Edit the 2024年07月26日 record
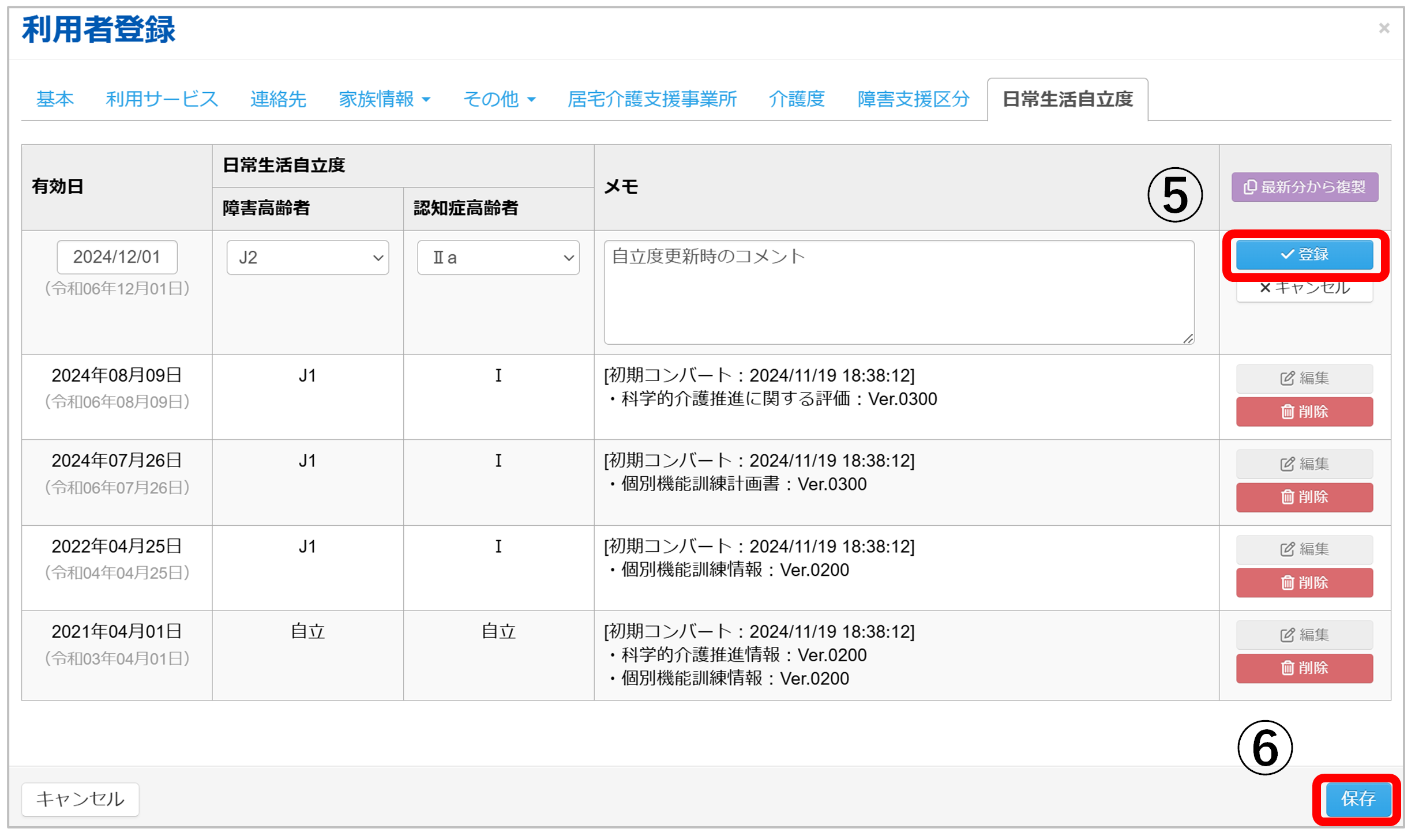Screen dimensions: 1415x840 pos(1304,464)
